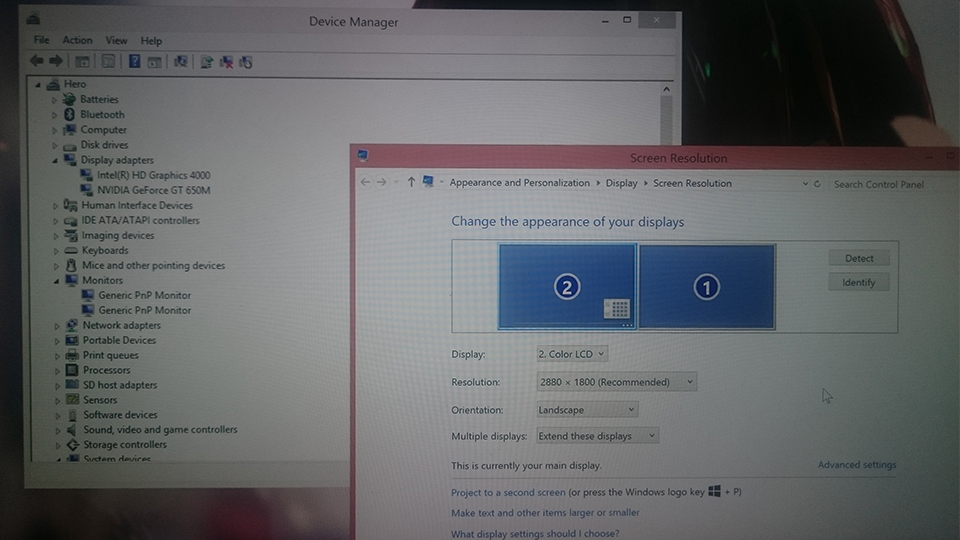Expand the Human Interface Devices node

(55, 206)
